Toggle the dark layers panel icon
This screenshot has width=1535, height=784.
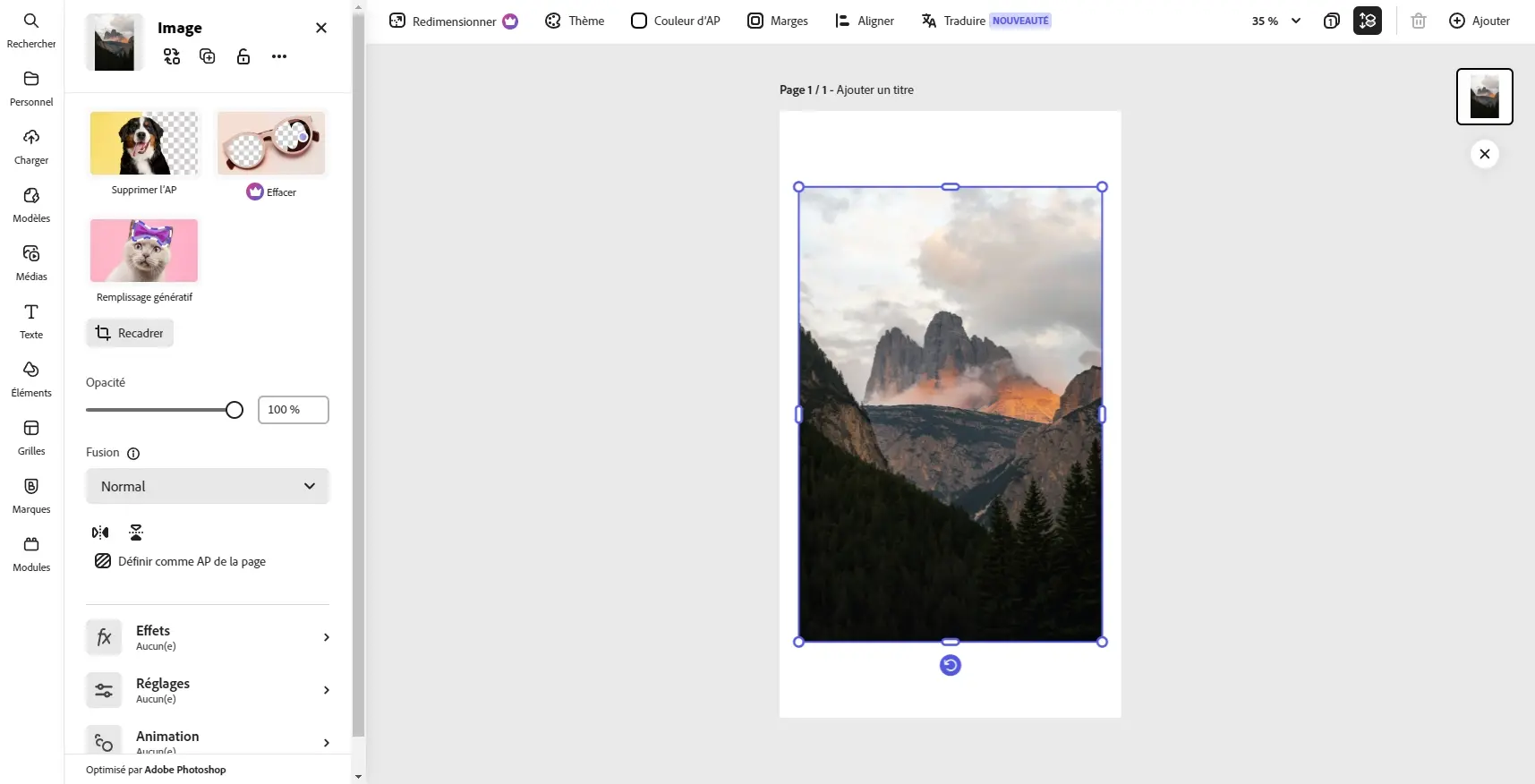(1368, 21)
